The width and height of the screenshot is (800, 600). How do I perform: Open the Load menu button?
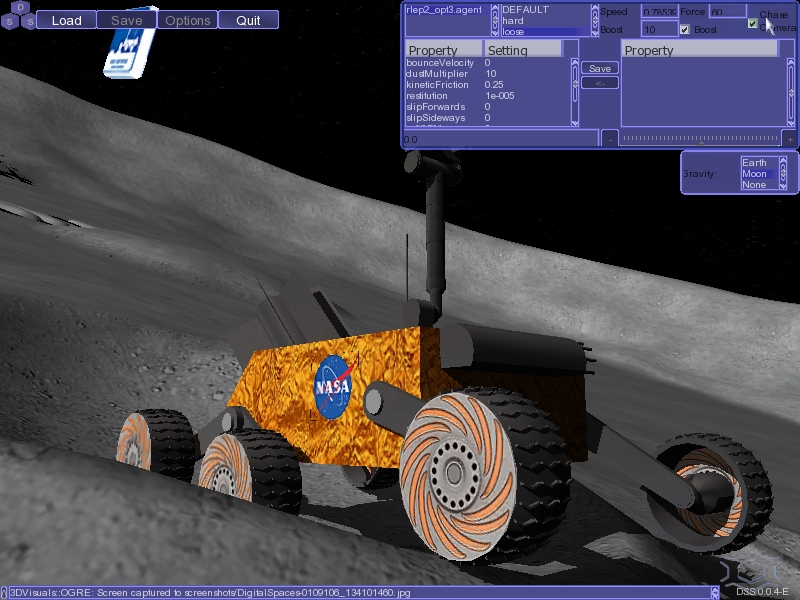pos(66,20)
